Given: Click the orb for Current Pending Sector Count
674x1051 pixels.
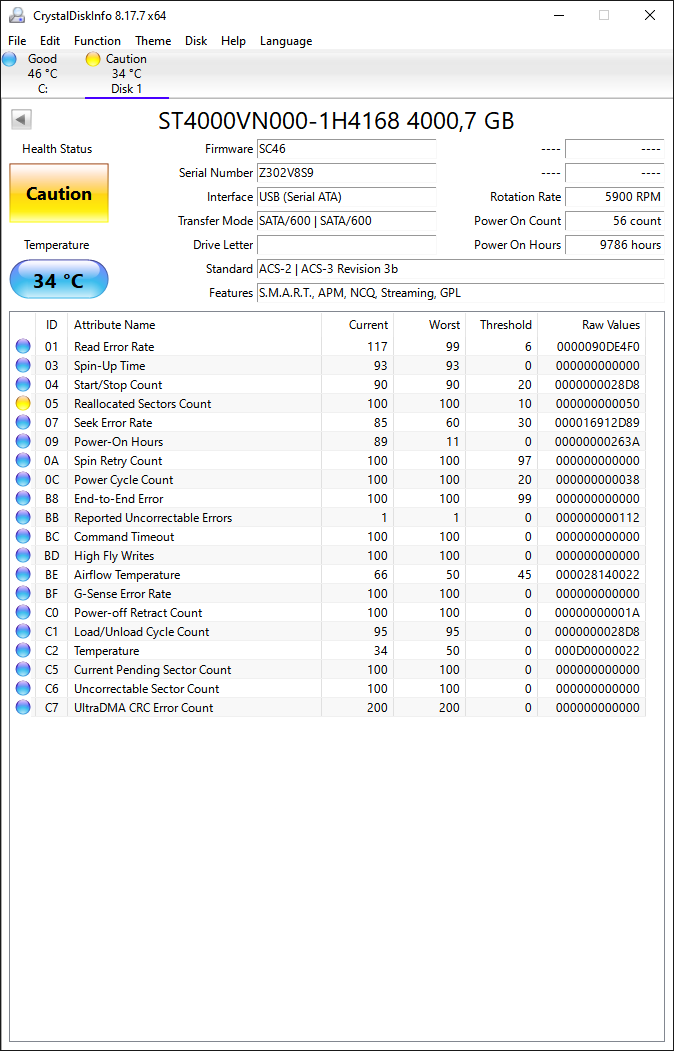Looking at the screenshot, I should [23, 670].
